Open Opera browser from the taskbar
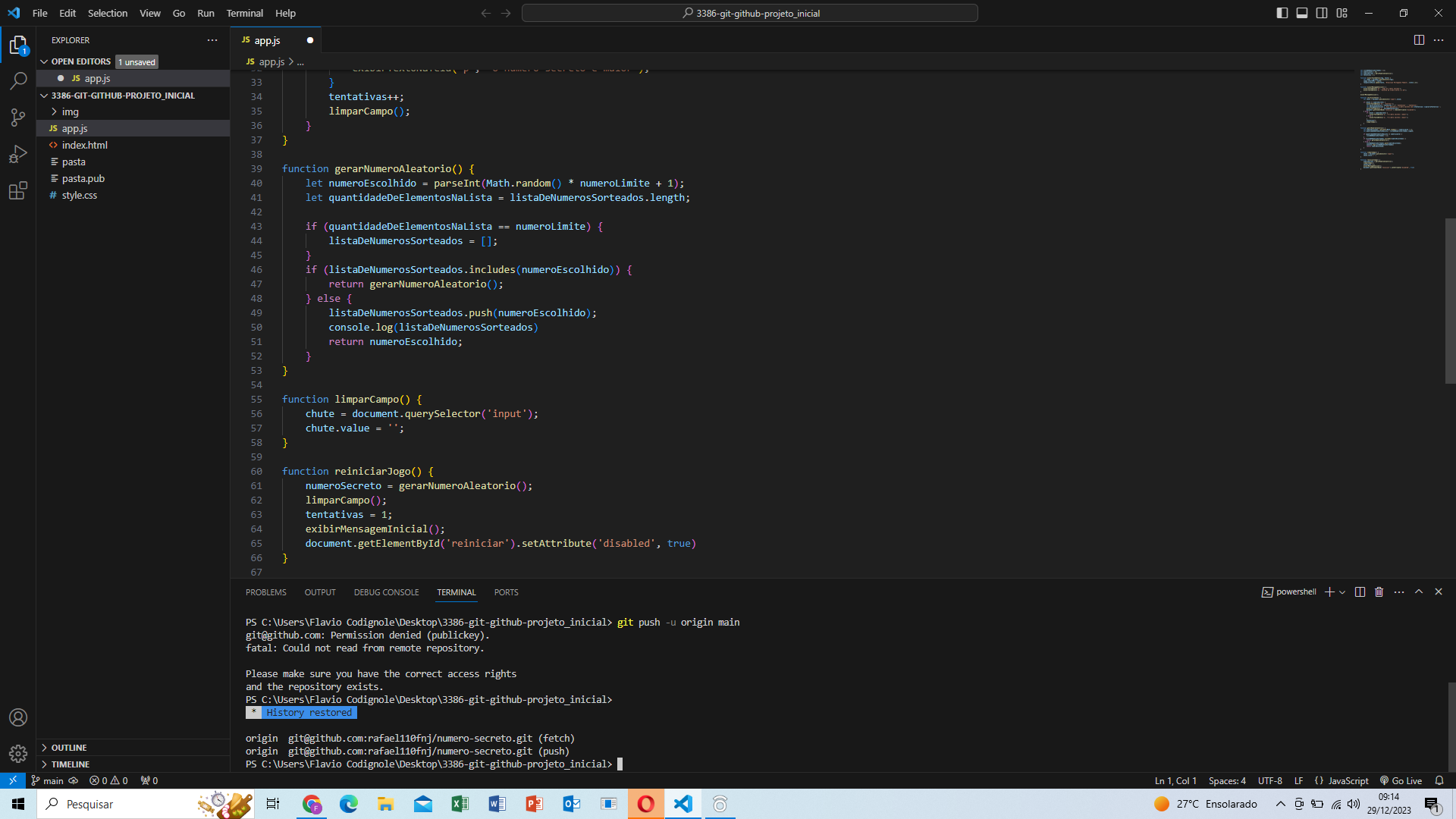Screen dimensions: 1456x819 click(x=646, y=804)
